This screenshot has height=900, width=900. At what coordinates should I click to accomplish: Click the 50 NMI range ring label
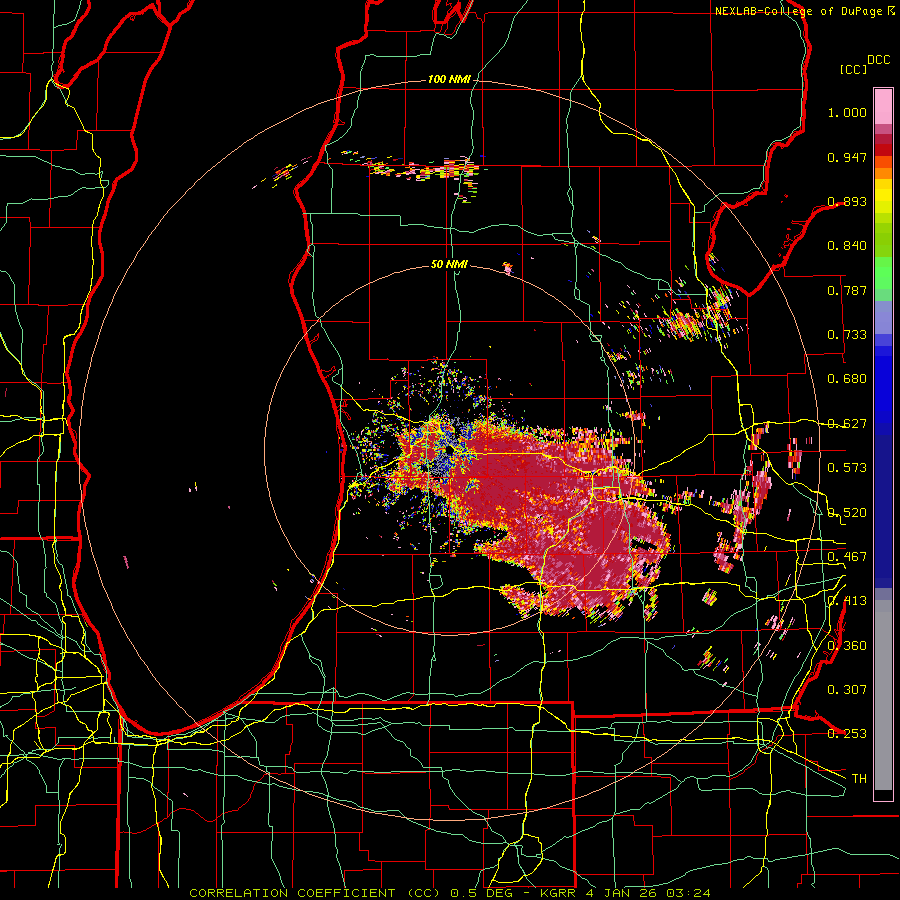[449, 265]
